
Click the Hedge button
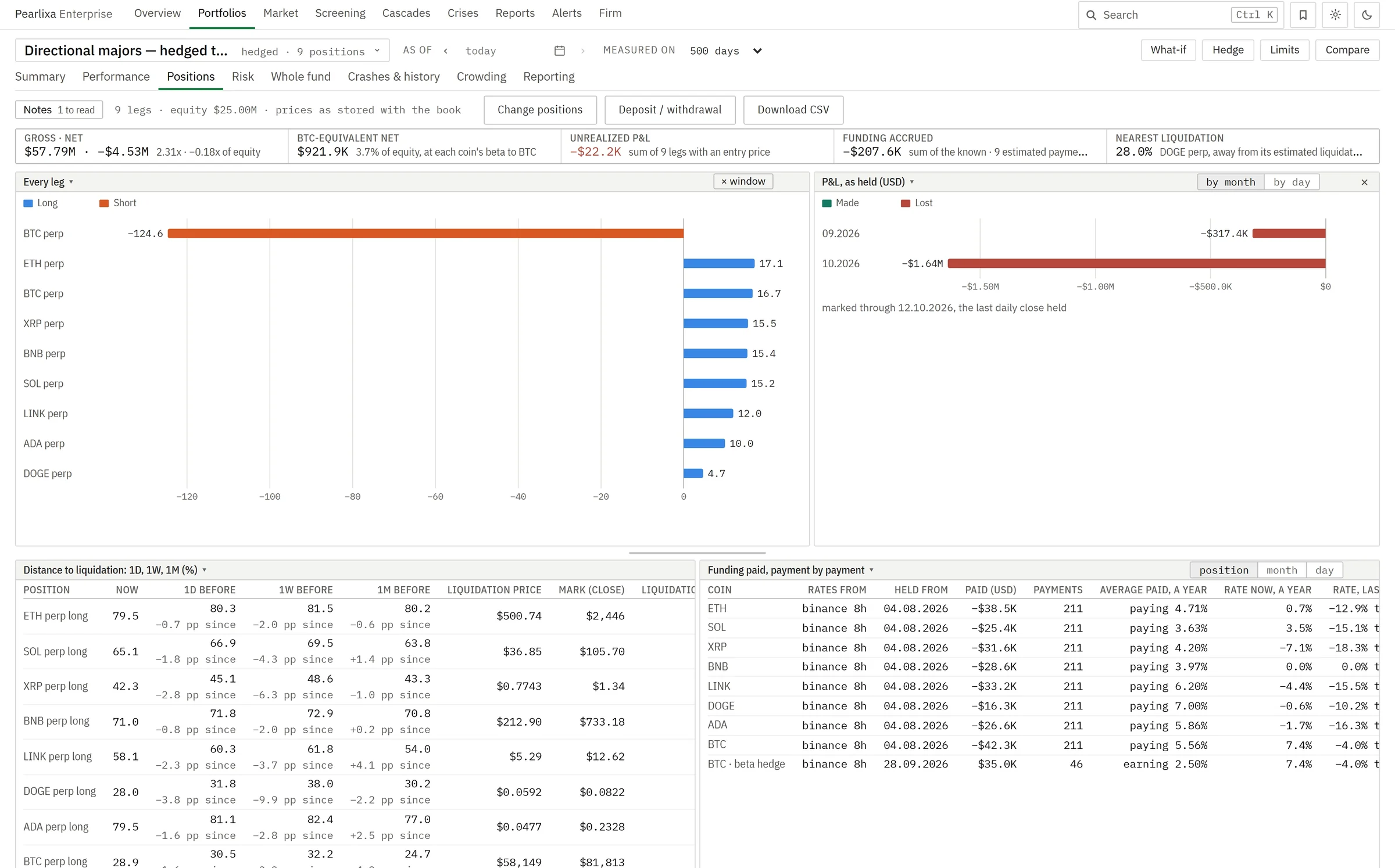(x=1228, y=50)
